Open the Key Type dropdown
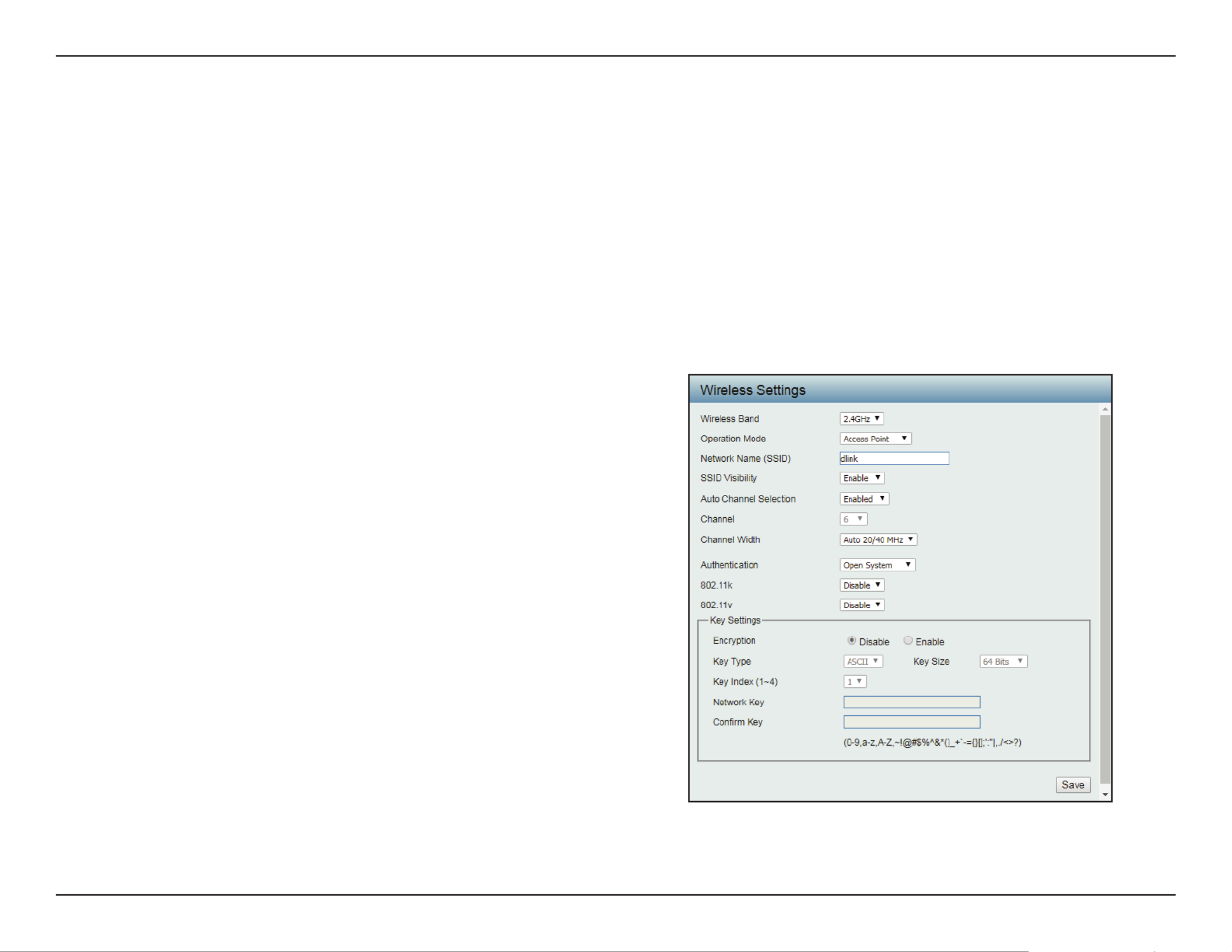This screenshot has height=952, width=1232. 863,661
